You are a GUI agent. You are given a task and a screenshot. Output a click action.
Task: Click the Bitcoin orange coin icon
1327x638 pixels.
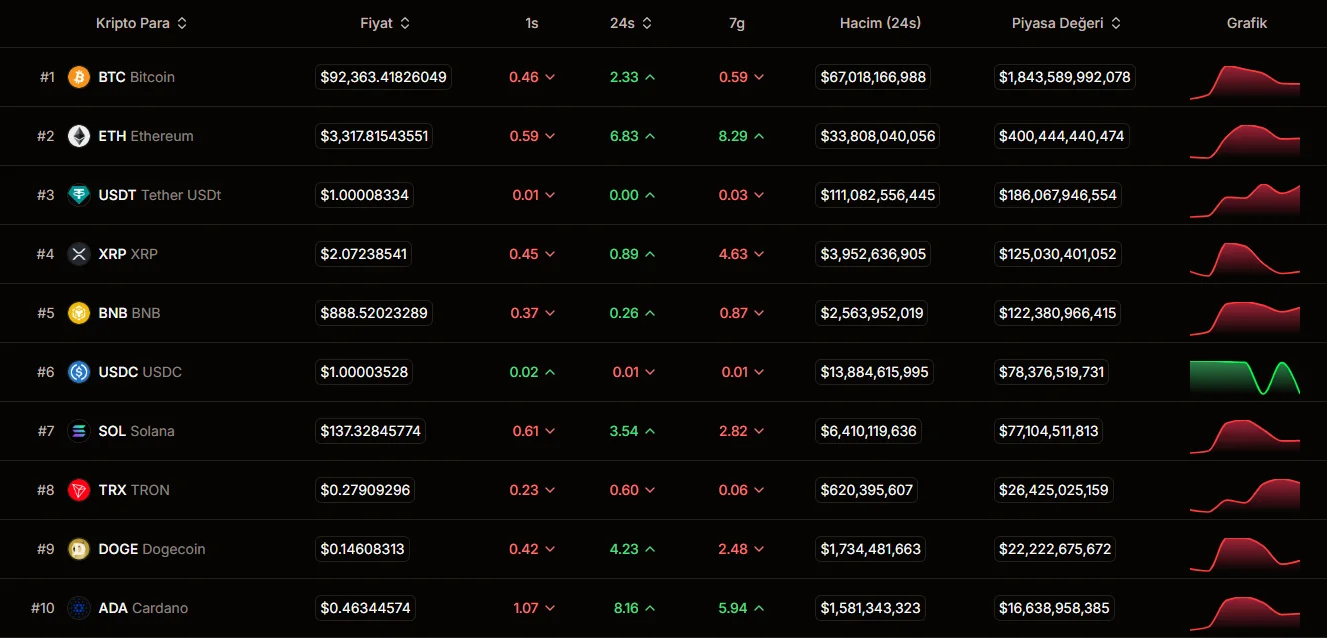[x=79, y=77]
